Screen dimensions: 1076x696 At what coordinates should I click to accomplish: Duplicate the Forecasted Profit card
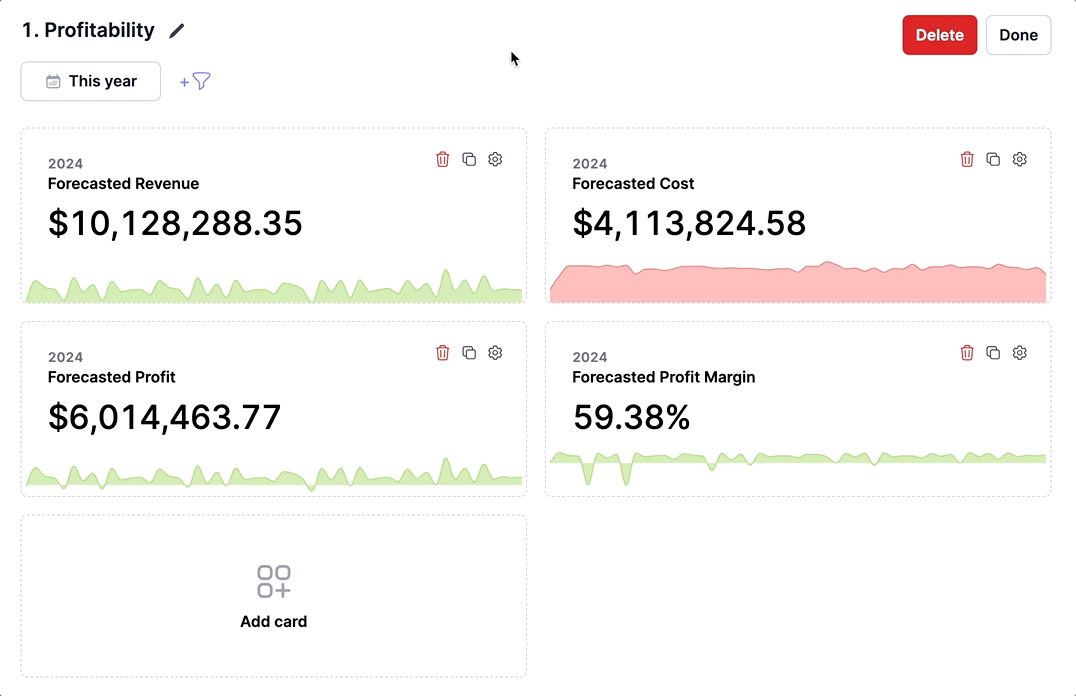point(468,353)
